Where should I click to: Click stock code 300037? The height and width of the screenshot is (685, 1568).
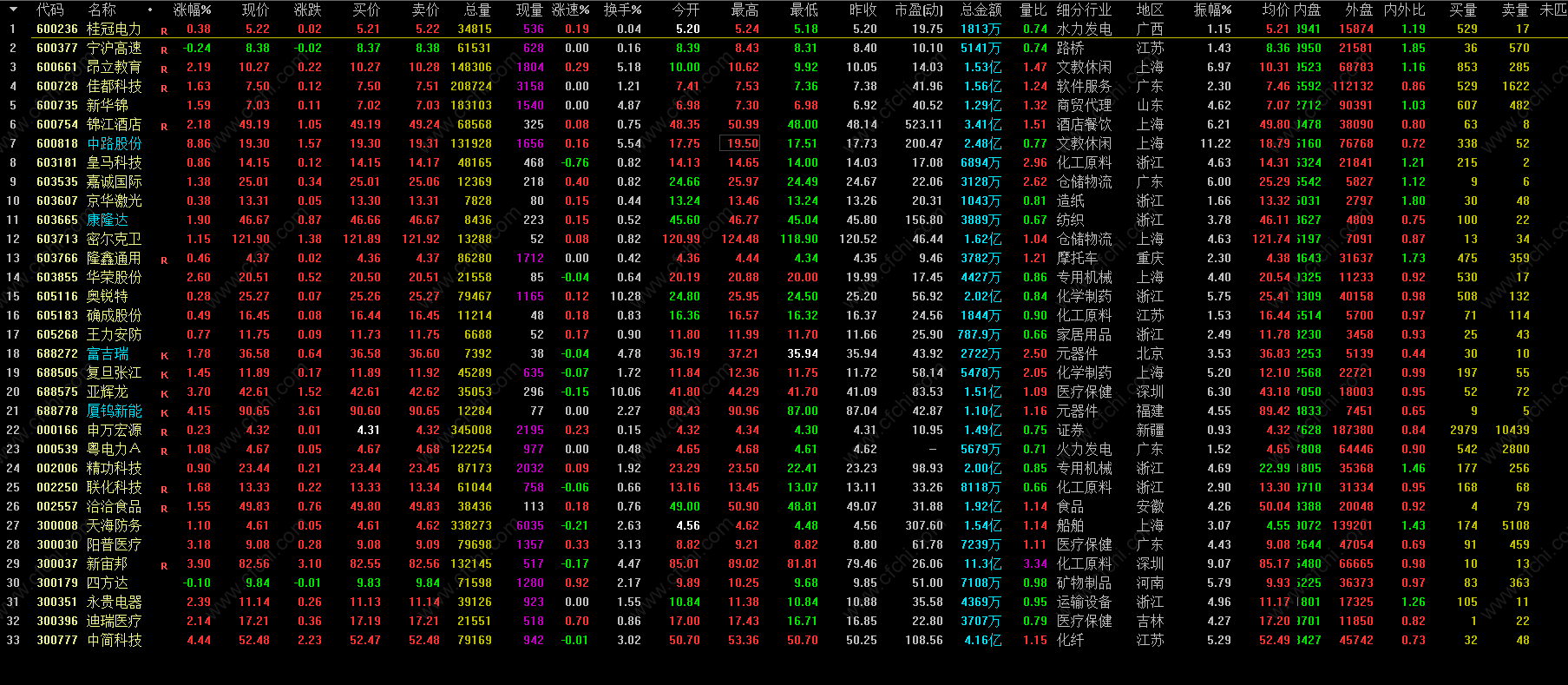(x=57, y=563)
